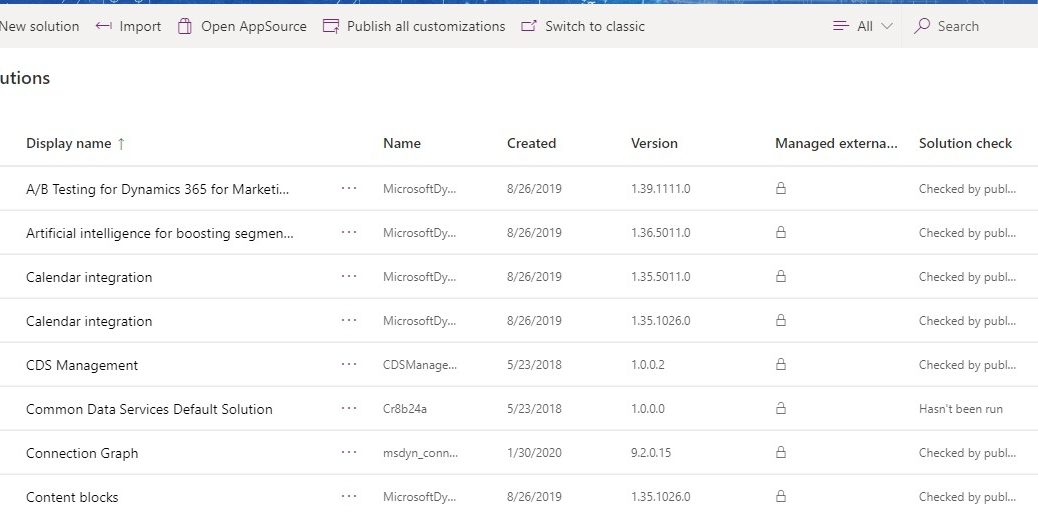Click the Search magnifier icon
The width and height of the screenshot is (1038, 515).
coord(921,26)
